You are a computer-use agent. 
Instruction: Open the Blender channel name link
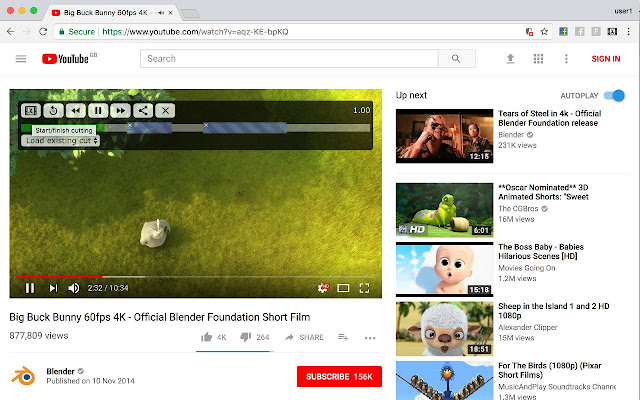click(x=60, y=371)
